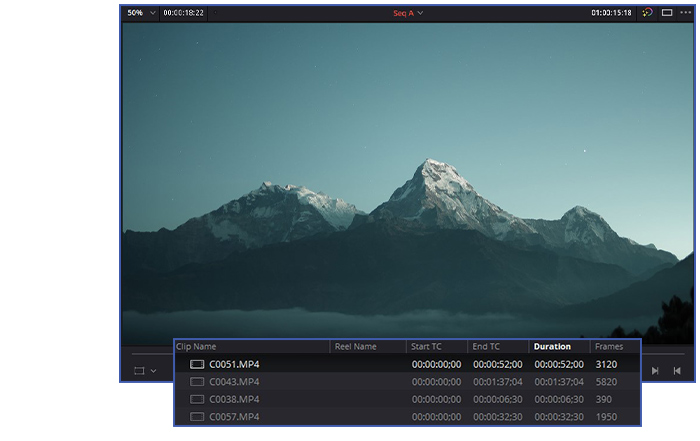Screen dimensions: 700x441
Task: Click the clip icon beside C0057.MP4
Action: (x=197, y=416)
